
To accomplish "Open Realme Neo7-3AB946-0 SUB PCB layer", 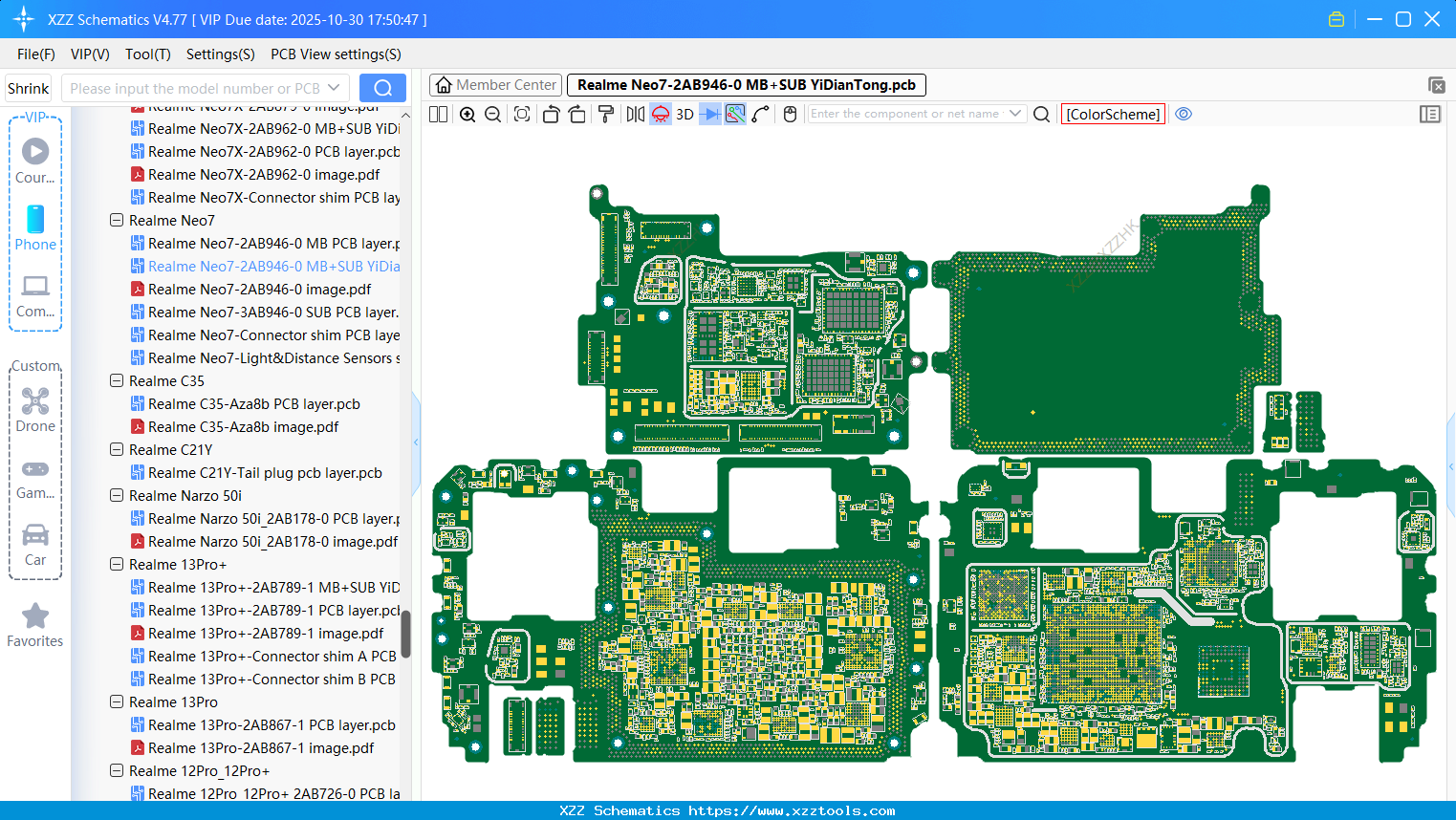I will (x=265, y=312).
